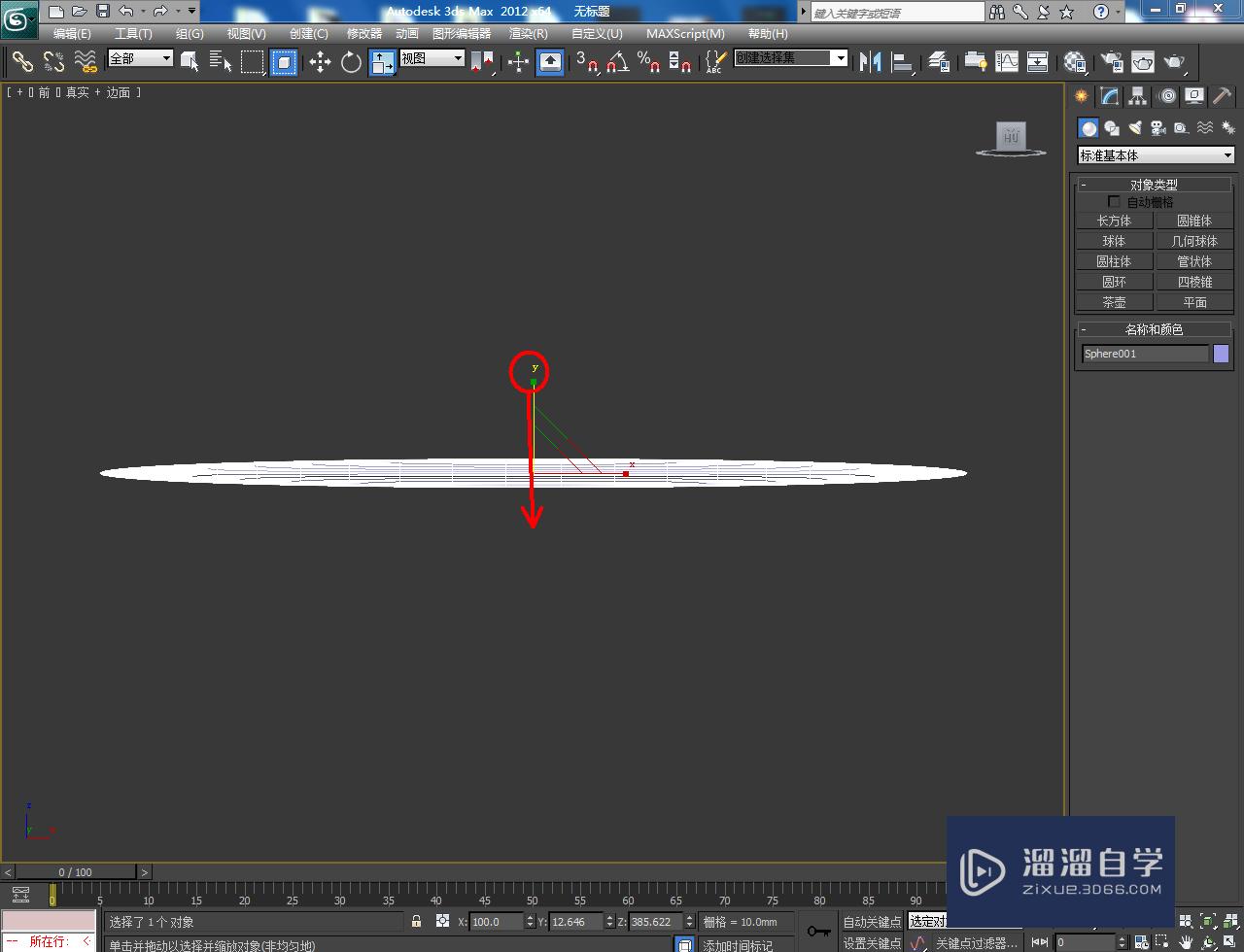The image size is (1244, 952).
Task: Click the 几何球体 button
Action: tap(1194, 241)
